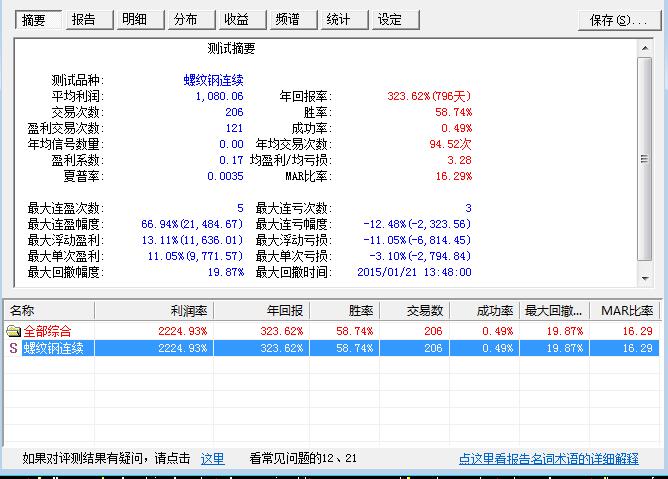This screenshot has height=479, width=668.
Task: Open the 频谱 tab
Action: [x=288, y=19]
